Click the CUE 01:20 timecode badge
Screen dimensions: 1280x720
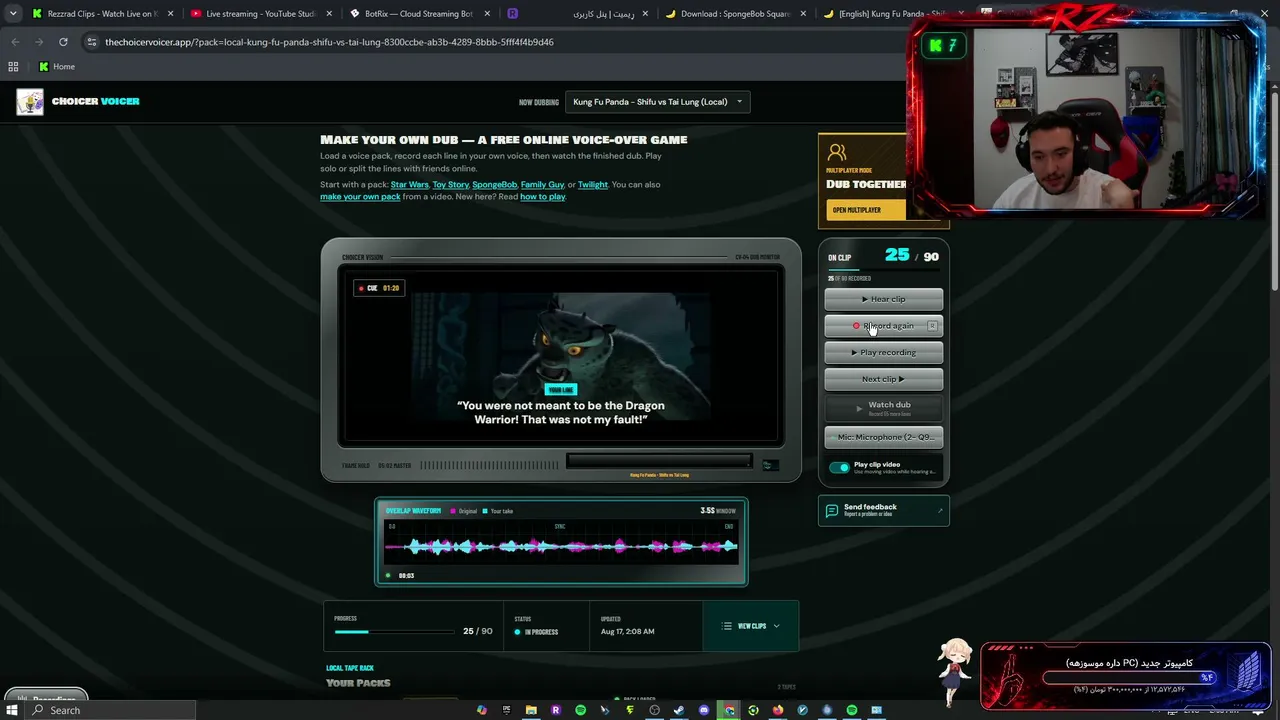379,288
